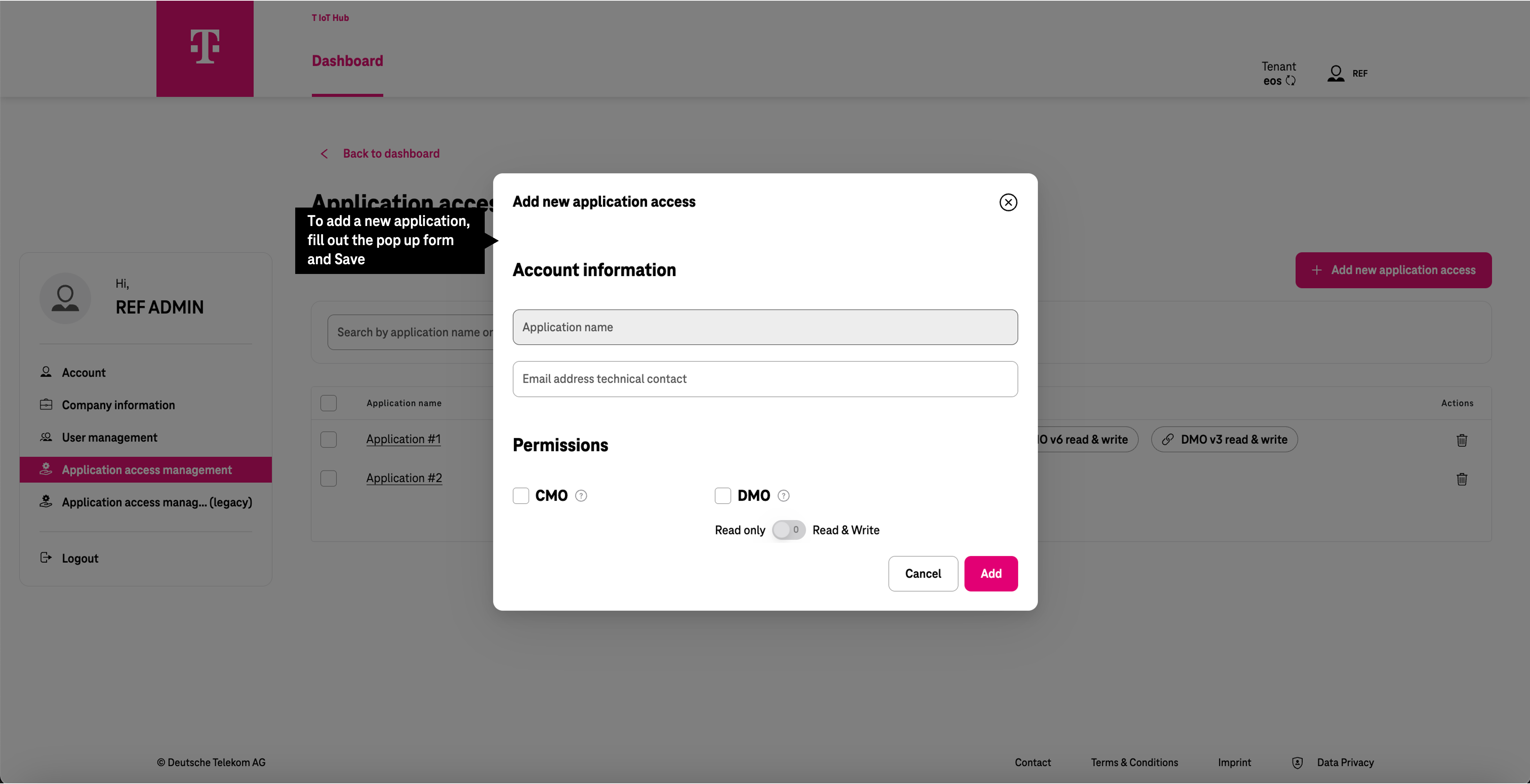Click the Company information briefcase icon
The image size is (1530, 784).
(46, 404)
